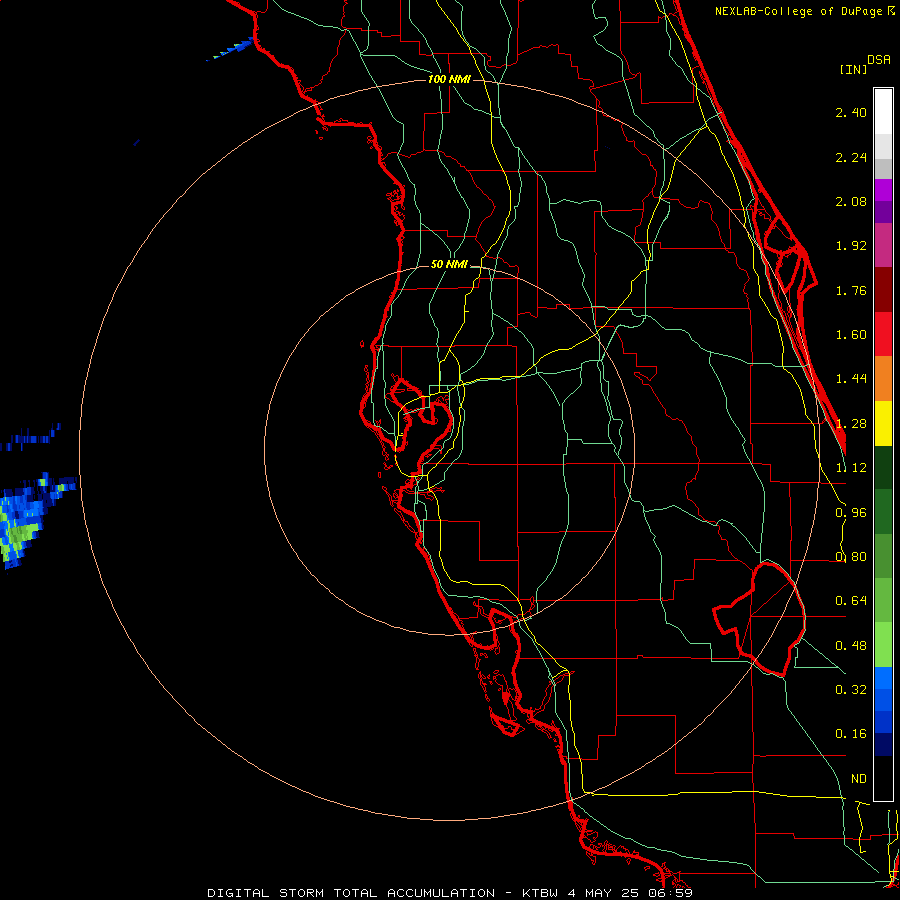Click the 1.92 legend value

(851, 246)
